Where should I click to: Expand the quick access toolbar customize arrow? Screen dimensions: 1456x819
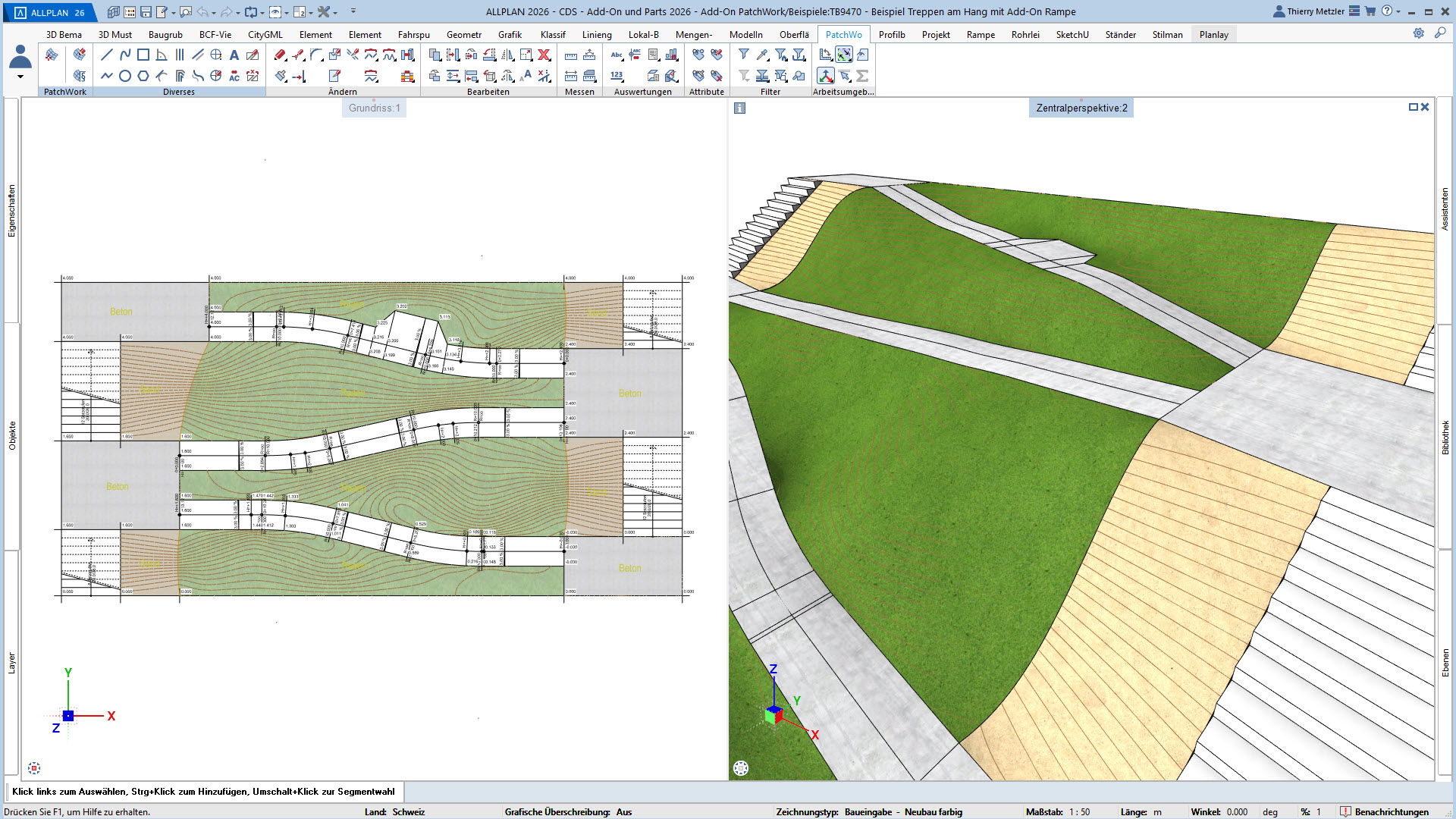coord(353,12)
